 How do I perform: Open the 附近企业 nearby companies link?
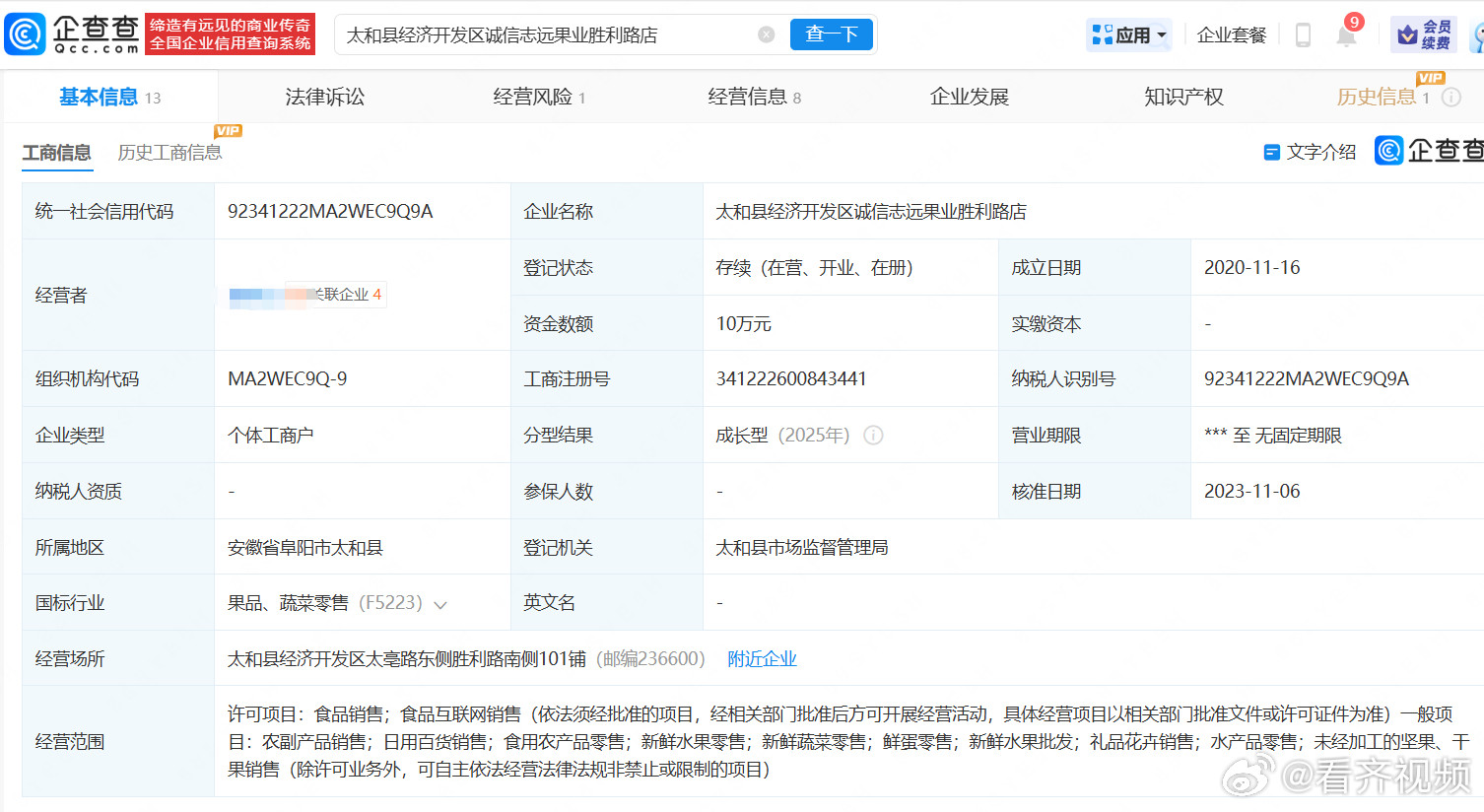click(x=762, y=659)
